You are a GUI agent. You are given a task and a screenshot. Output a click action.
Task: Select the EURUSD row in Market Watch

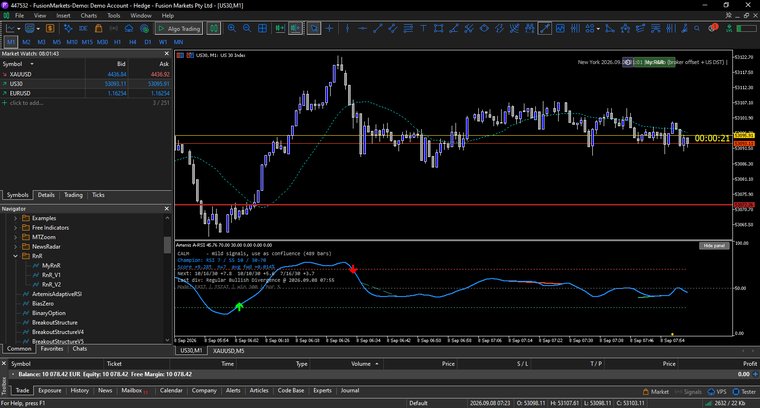click(x=86, y=93)
